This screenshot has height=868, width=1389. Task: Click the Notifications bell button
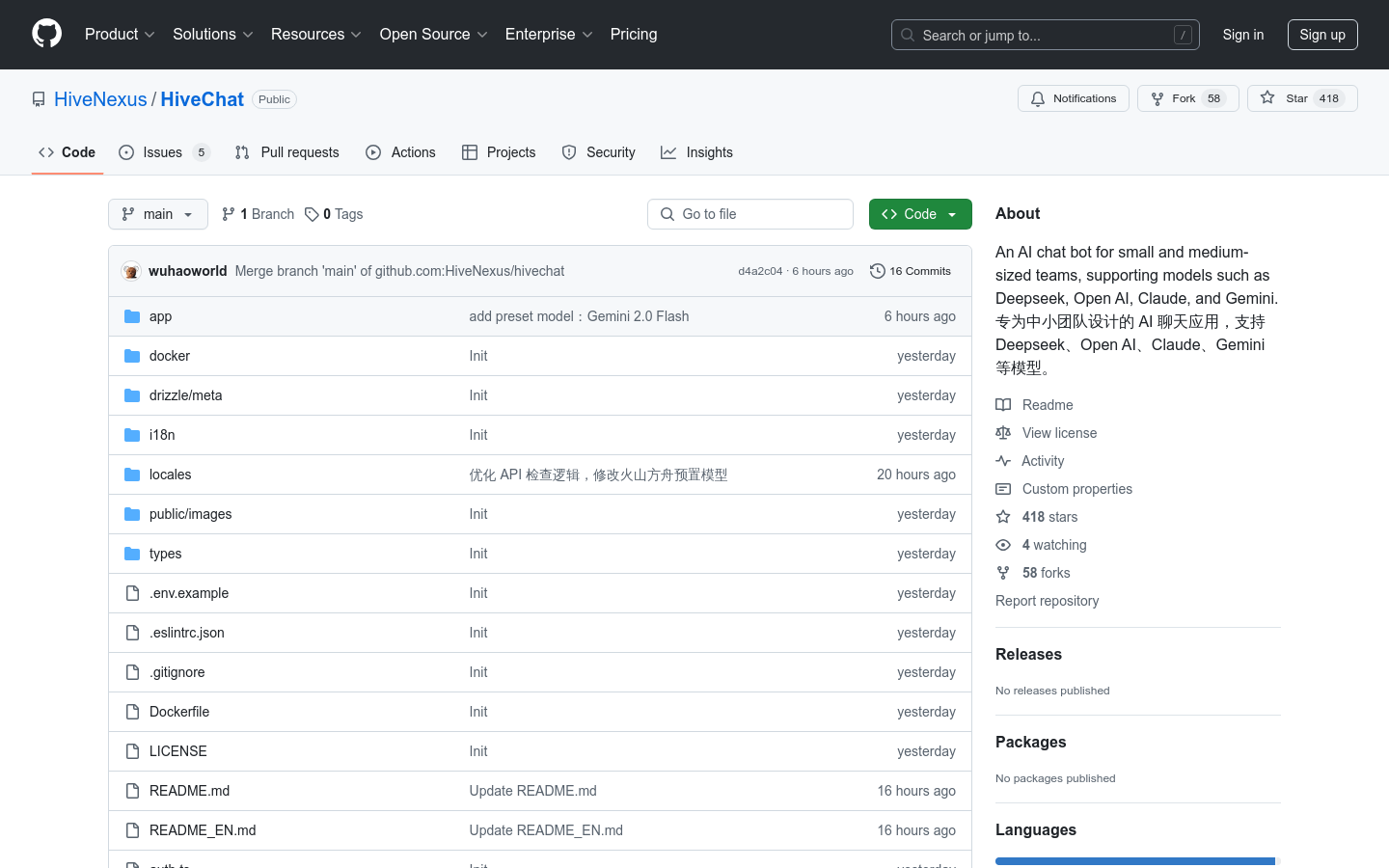[1073, 98]
